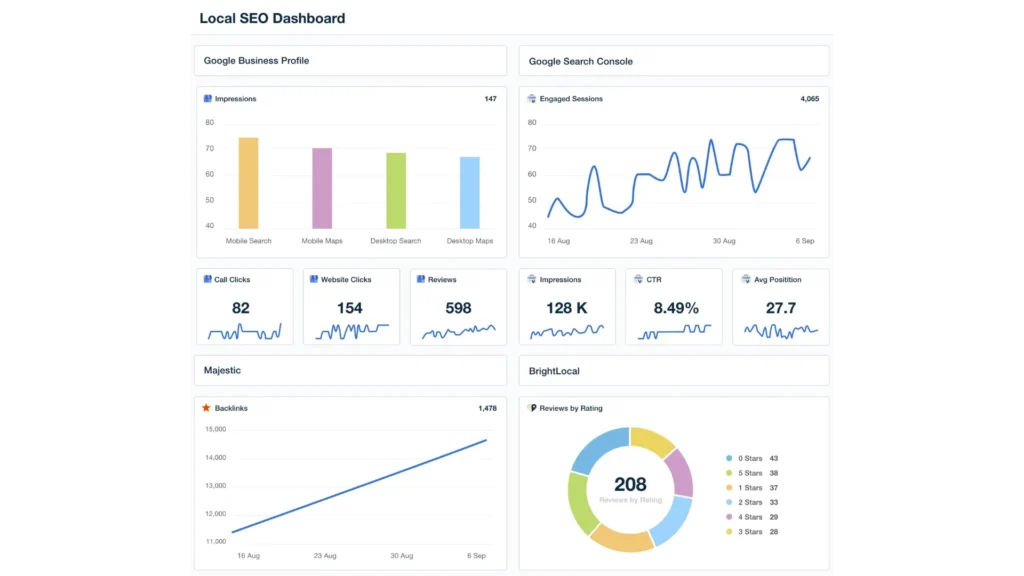Screen dimensions: 1024x576
Task: Open the Google Search Console section header
Action: point(673,61)
